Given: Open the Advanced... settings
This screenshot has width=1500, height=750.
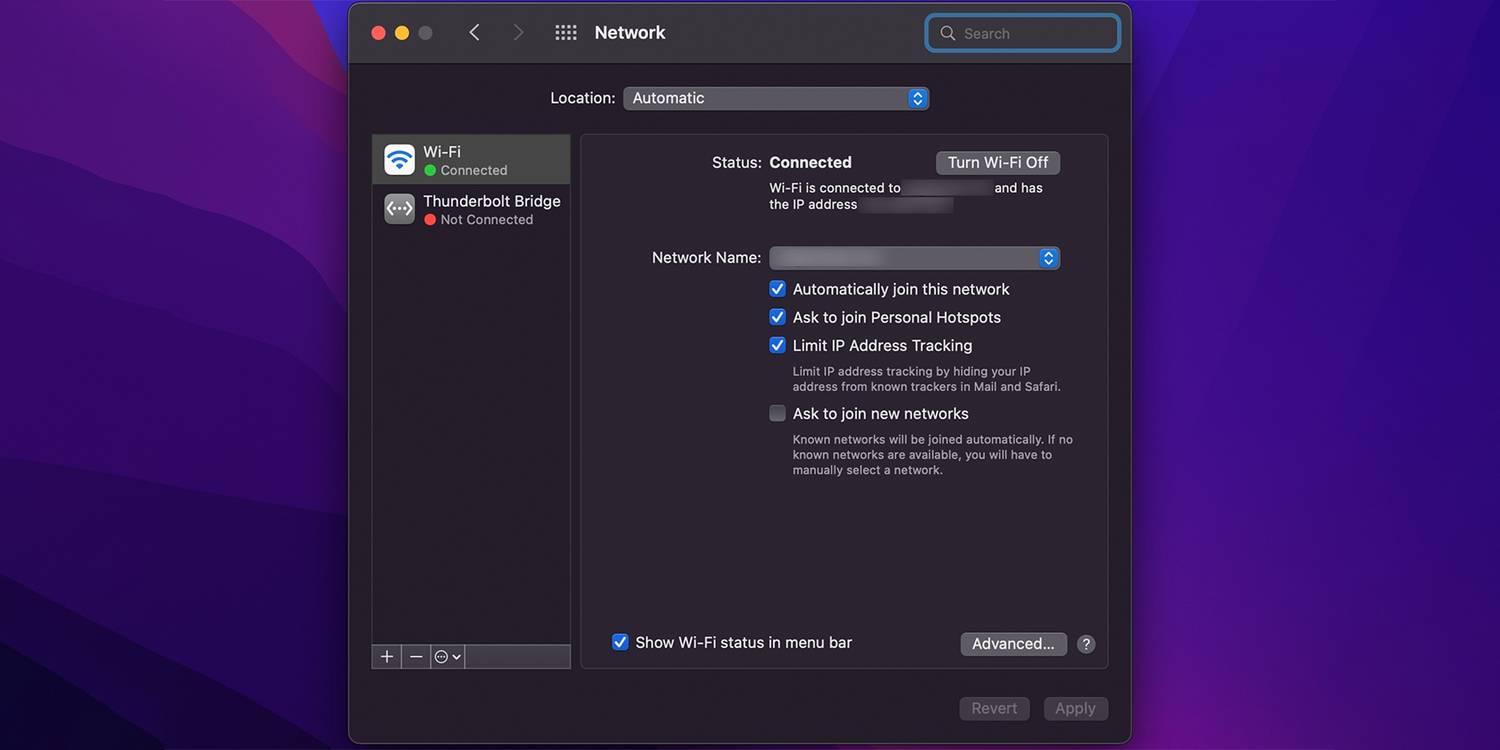Looking at the screenshot, I should 1013,644.
